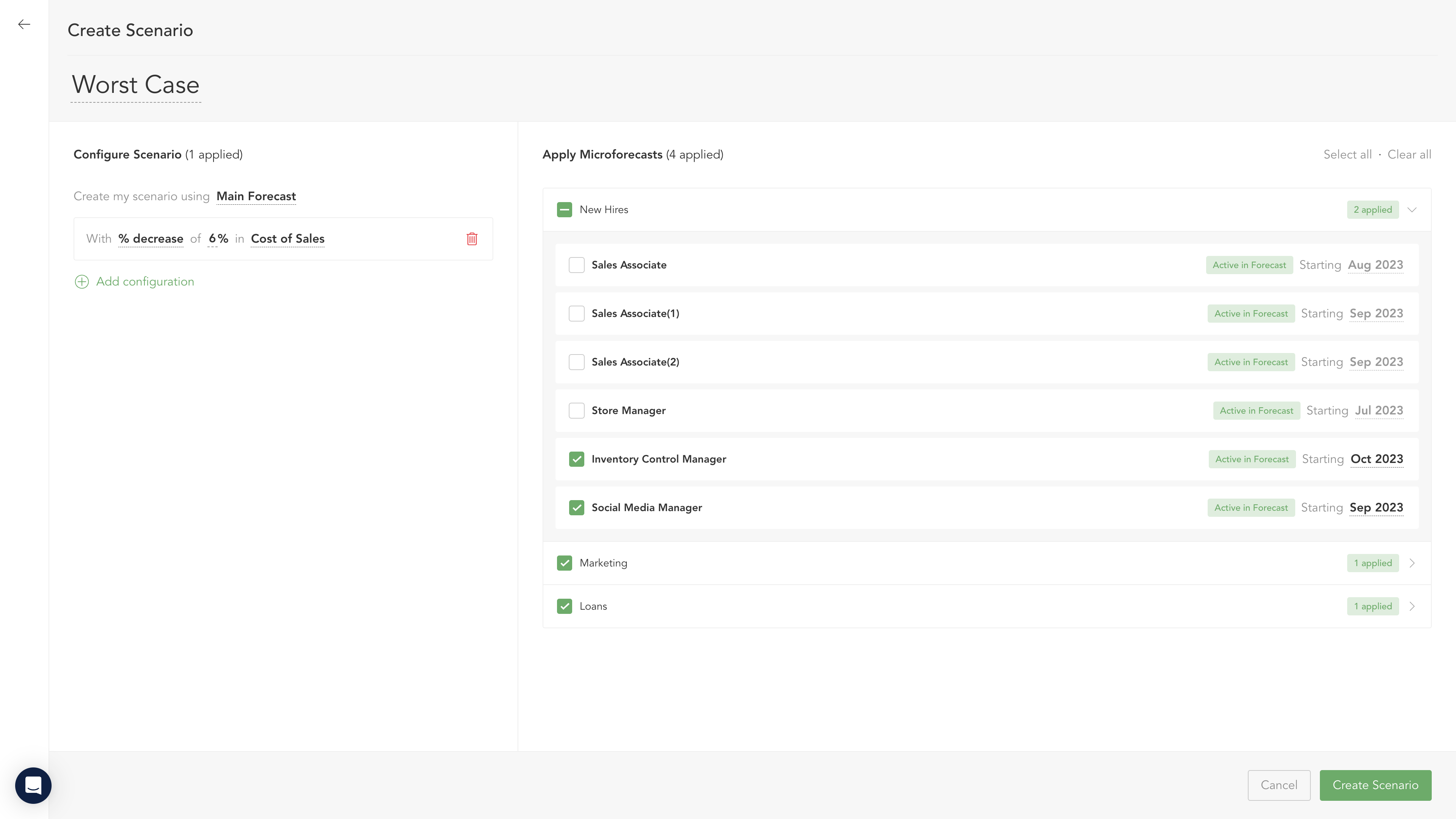Change Sales Associate start date Aug 2023
Viewport: 1456px width, 819px height.
1376,265
